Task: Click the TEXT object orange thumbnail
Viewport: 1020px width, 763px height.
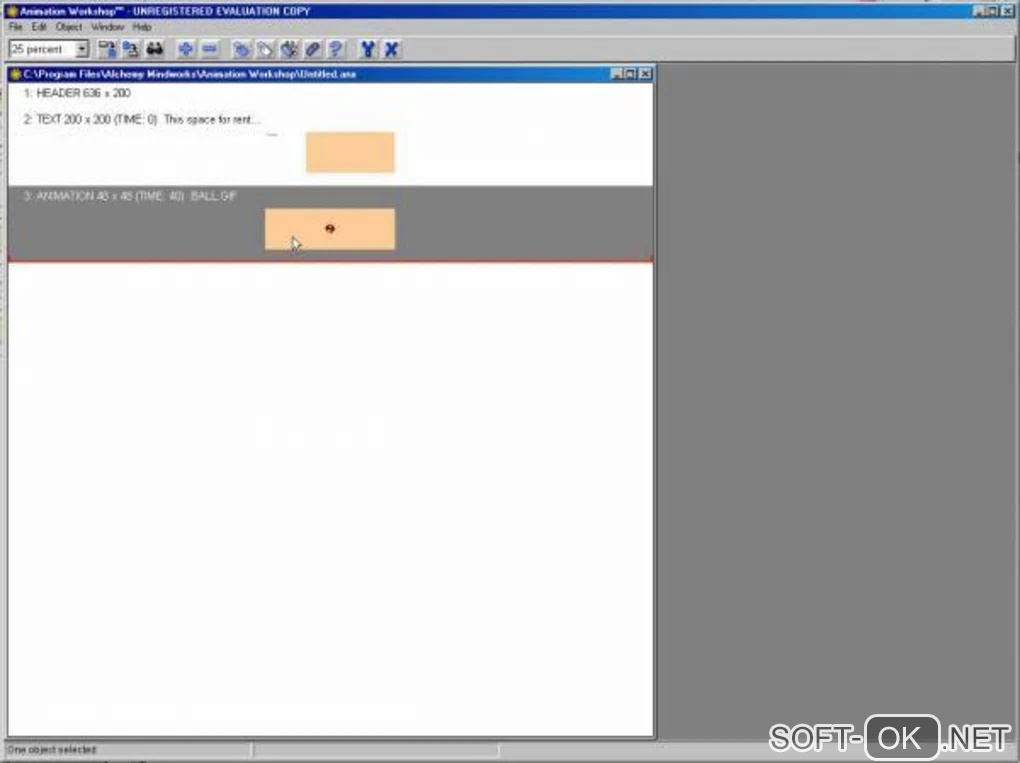Action: (350, 152)
